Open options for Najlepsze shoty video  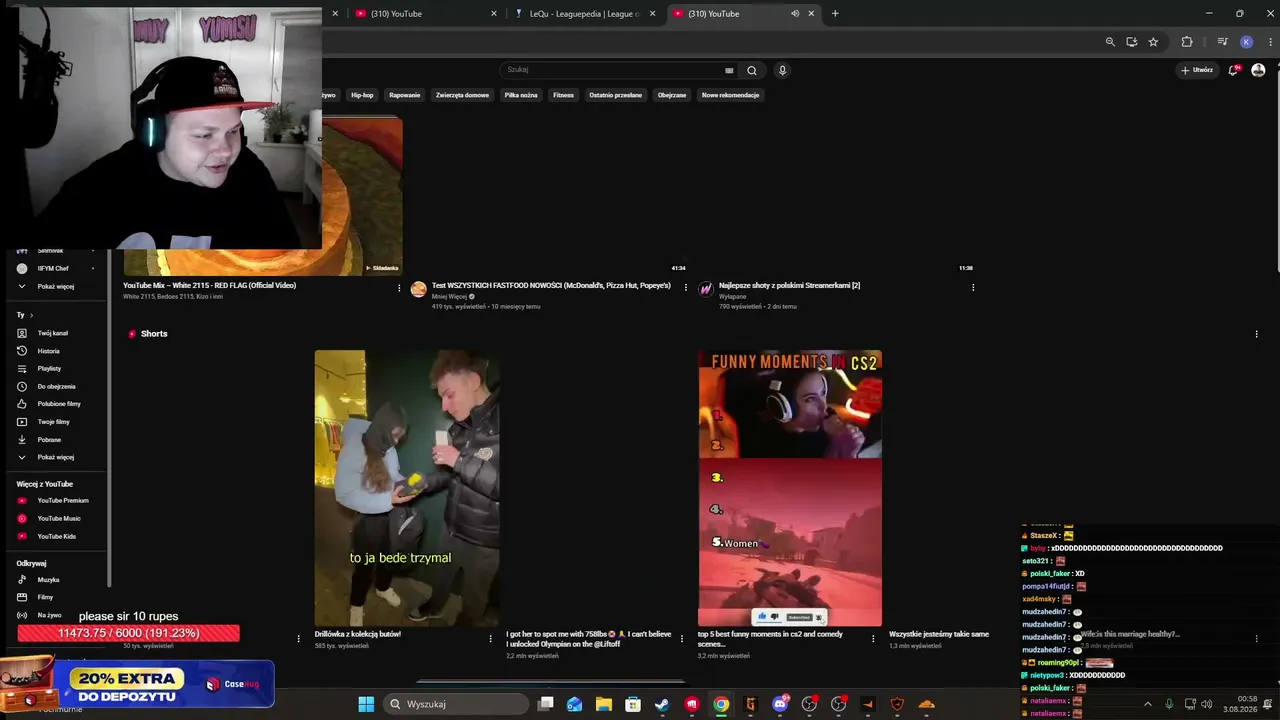(973, 288)
